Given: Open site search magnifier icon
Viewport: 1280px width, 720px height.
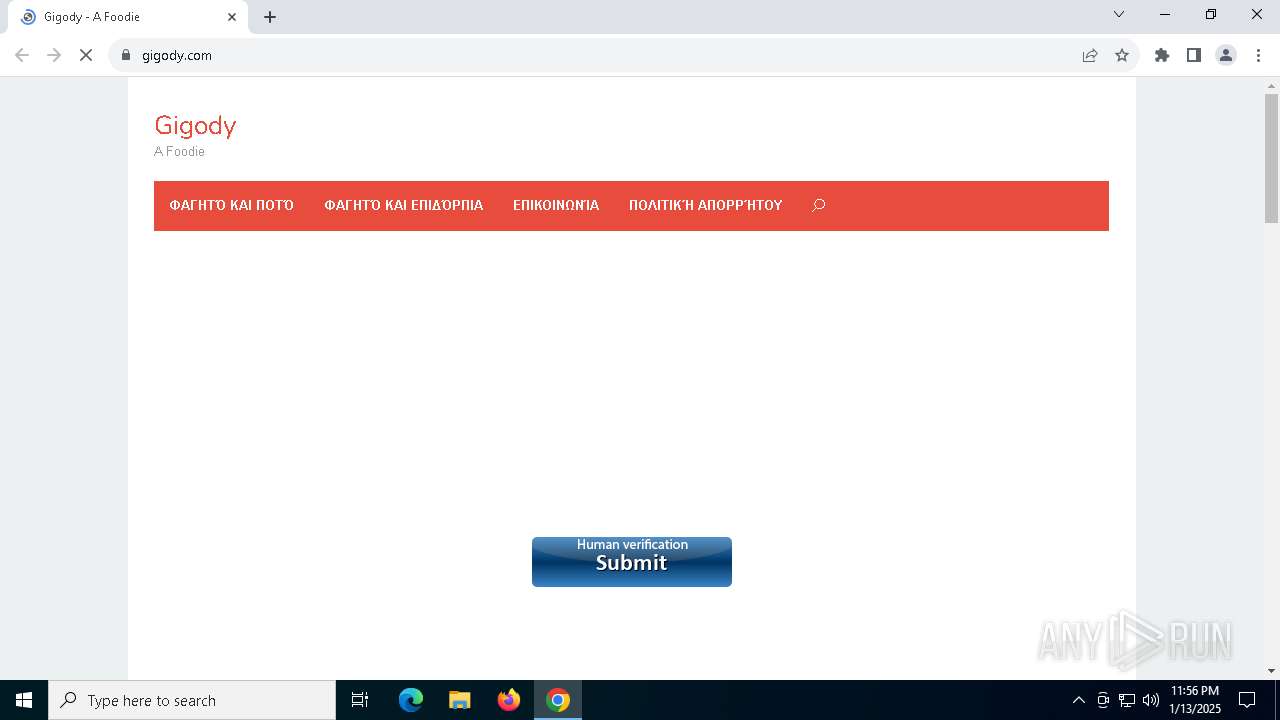Looking at the screenshot, I should coord(818,205).
